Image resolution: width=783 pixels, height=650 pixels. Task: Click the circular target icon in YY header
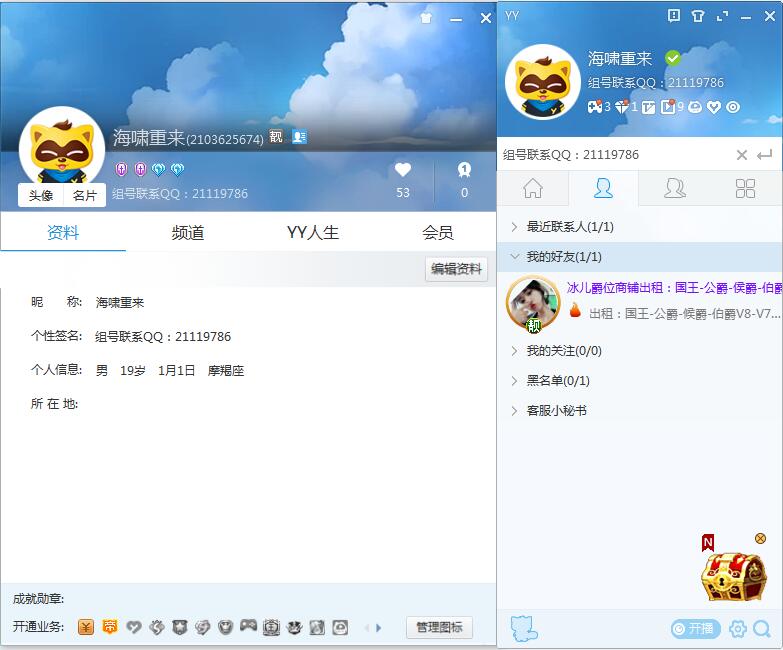click(733, 107)
